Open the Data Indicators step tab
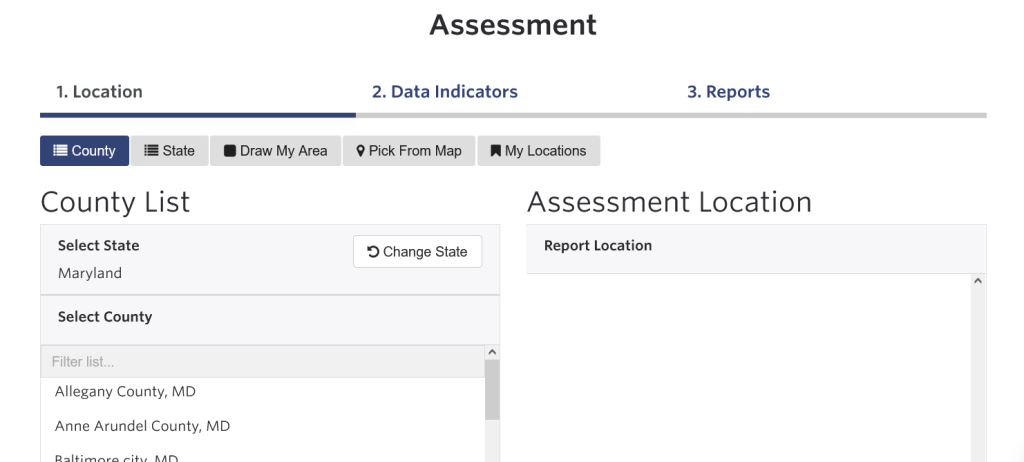The height and width of the screenshot is (462, 1024). (x=445, y=92)
